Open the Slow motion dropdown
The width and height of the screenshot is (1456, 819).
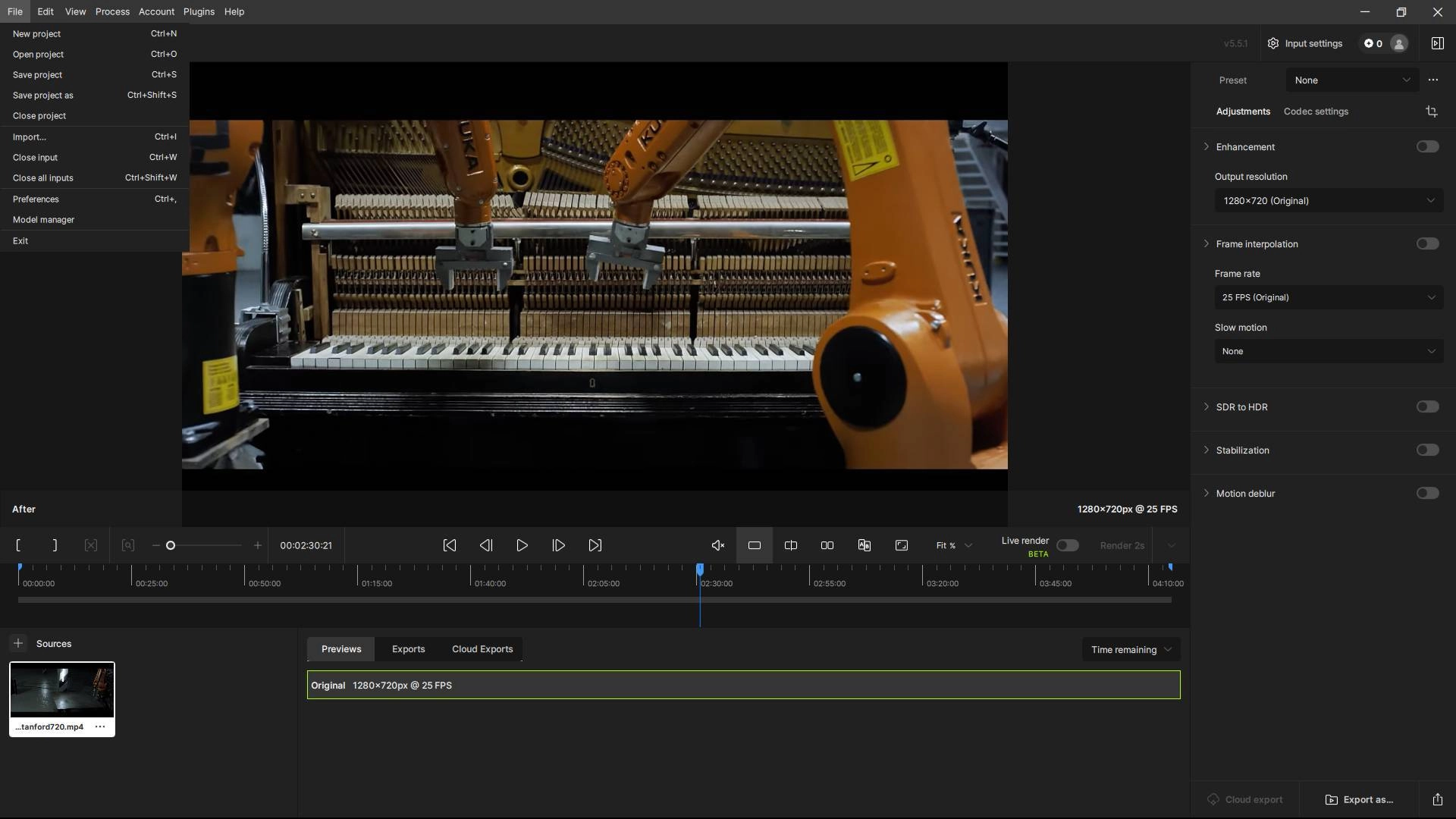pos(1329,351)
